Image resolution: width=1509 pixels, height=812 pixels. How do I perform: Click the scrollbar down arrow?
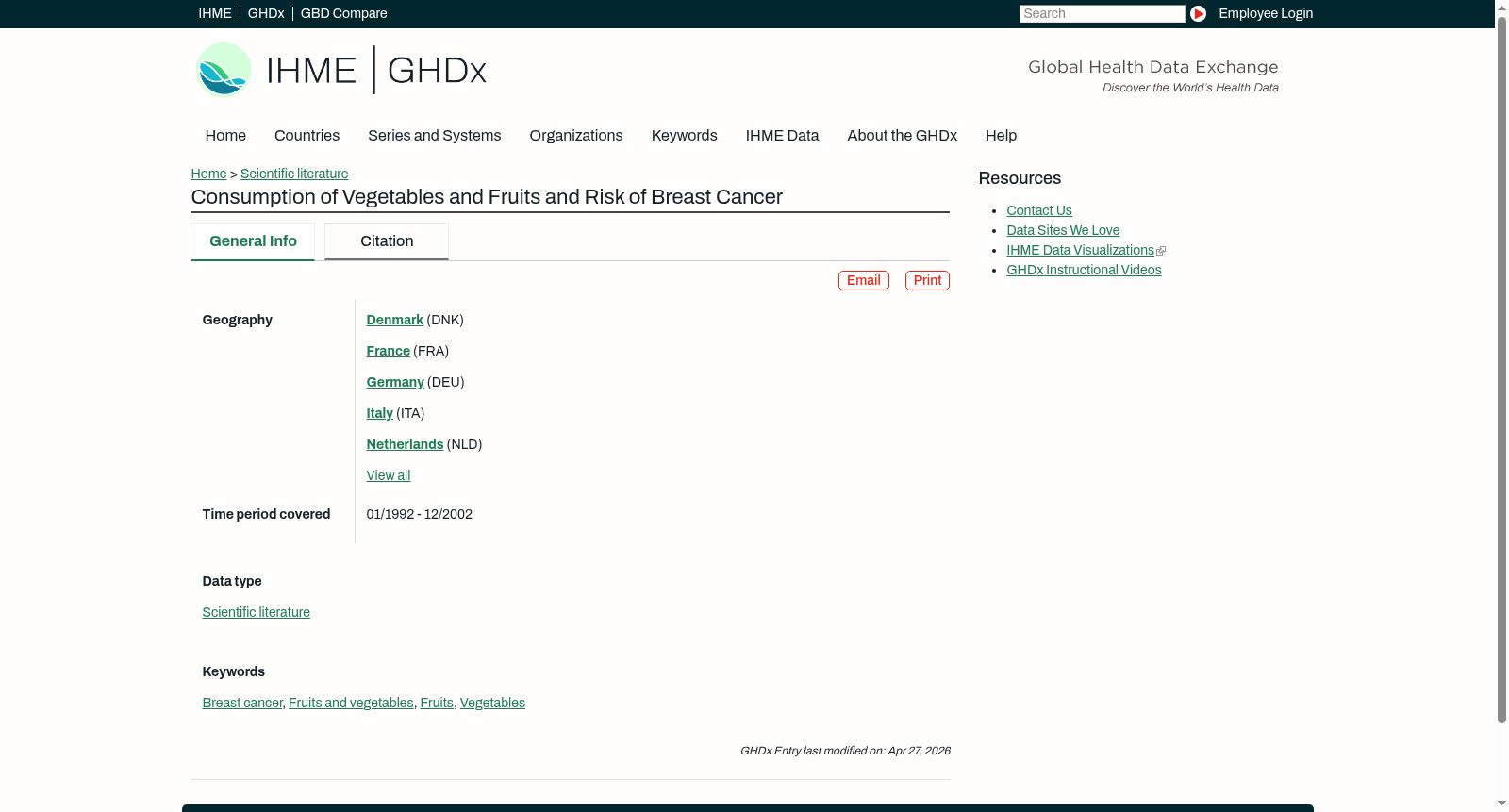tap(1501, 804)
